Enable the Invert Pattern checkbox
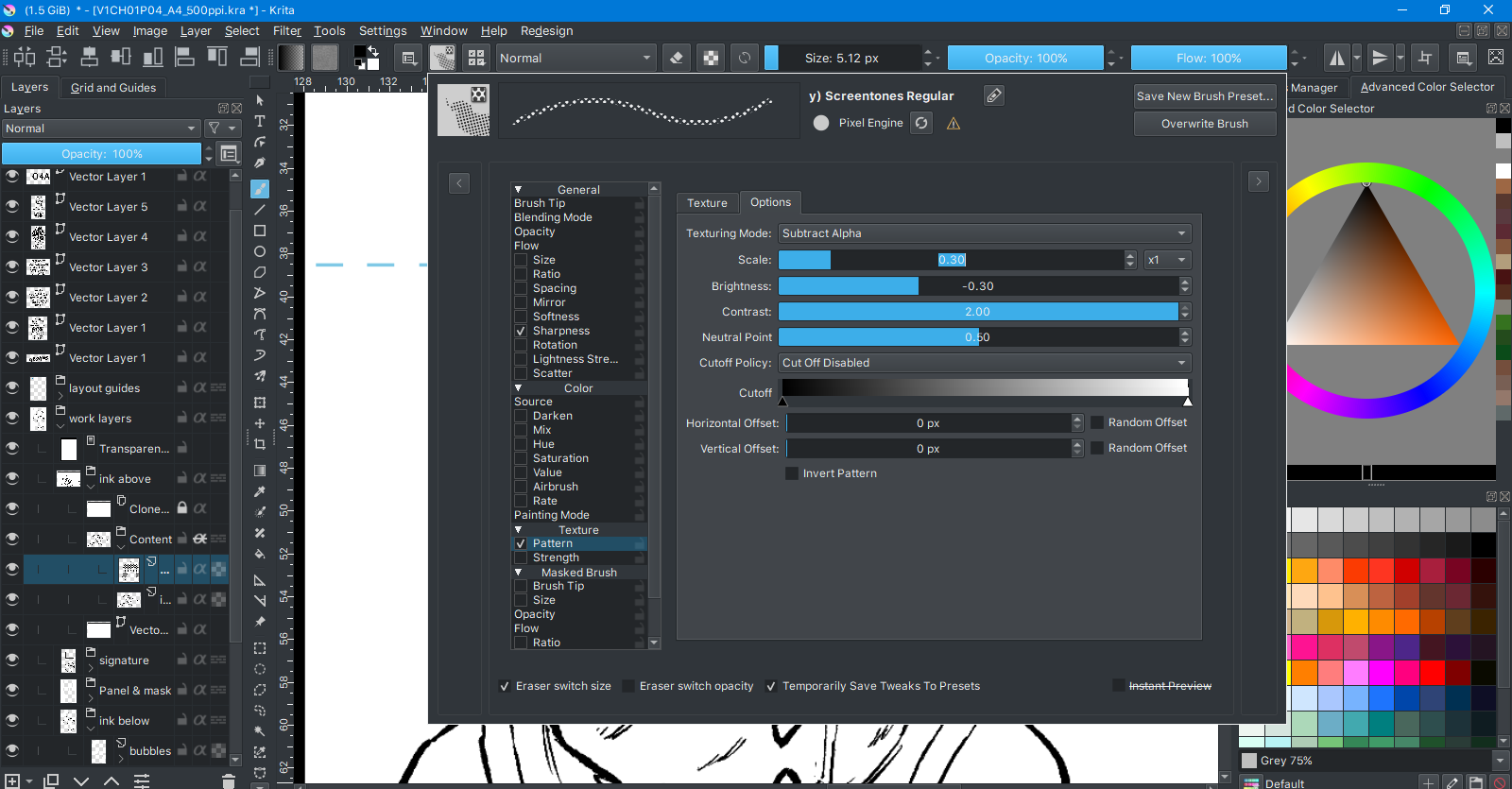 (x=792, y=473)
